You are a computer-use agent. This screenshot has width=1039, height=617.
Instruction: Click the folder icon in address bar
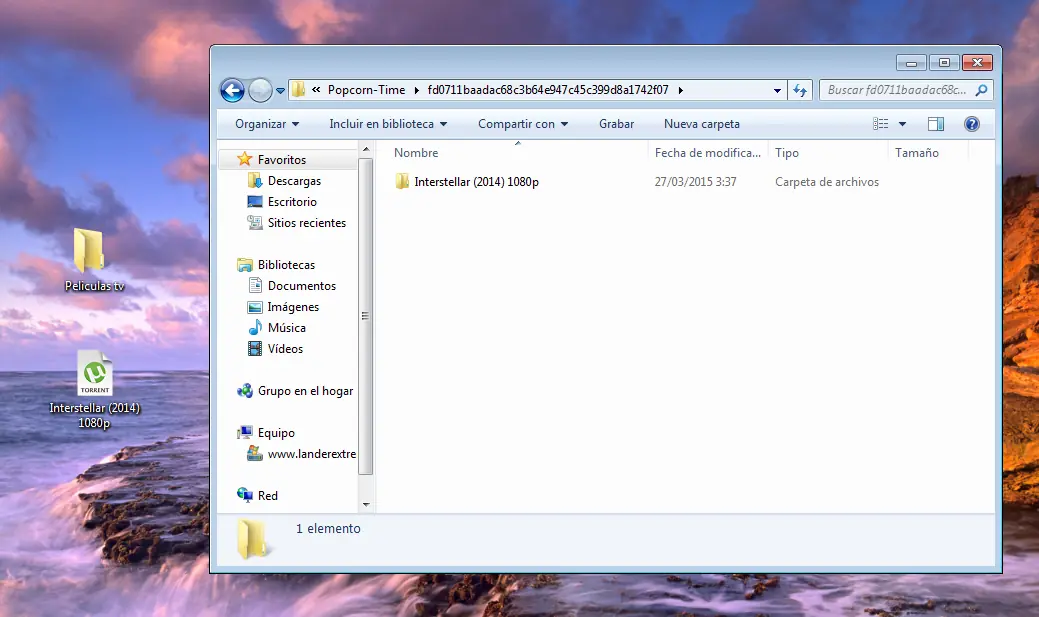299,89
